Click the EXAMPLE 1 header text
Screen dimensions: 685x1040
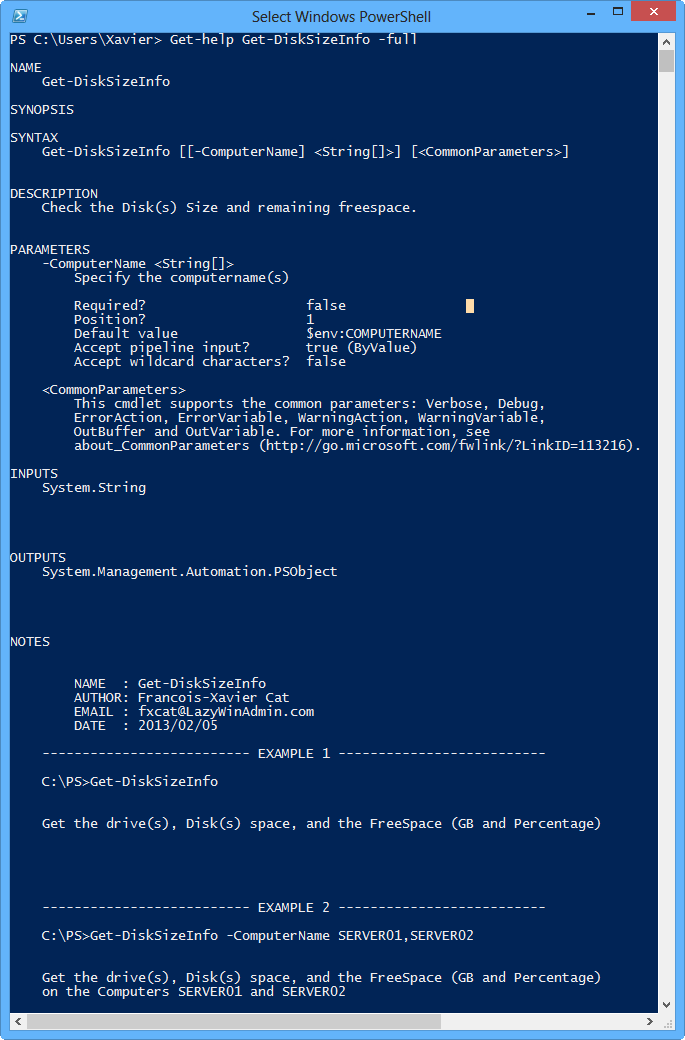[x=294, y=754]
